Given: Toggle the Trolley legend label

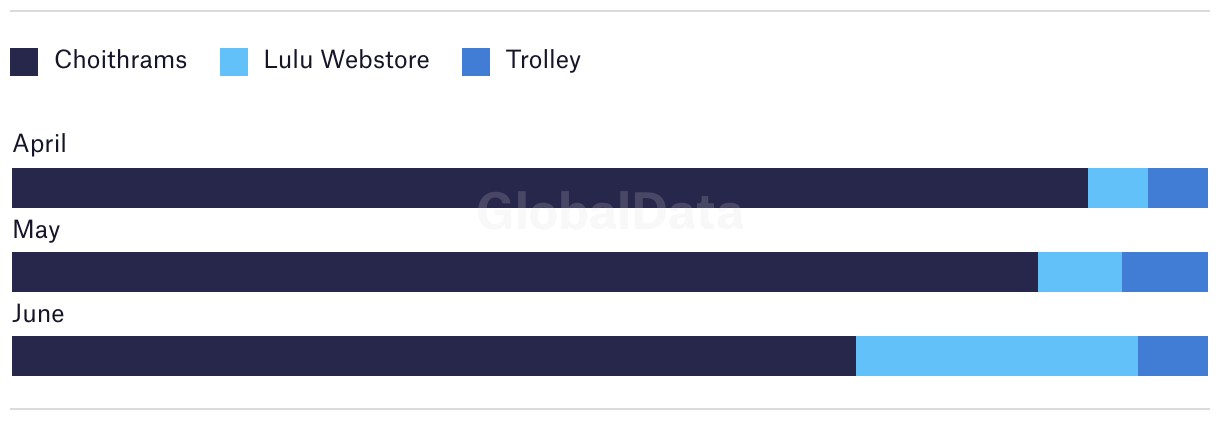Looking at the screenshot, I should click(543, 60).
